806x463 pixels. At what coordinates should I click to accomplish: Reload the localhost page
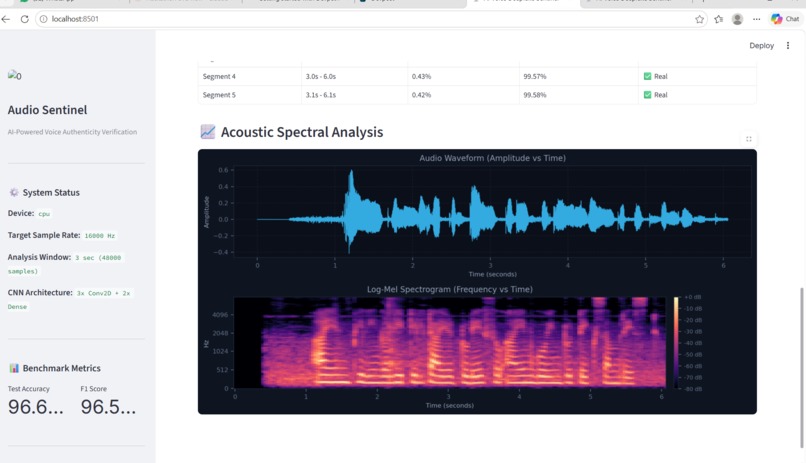pos(24,19)
